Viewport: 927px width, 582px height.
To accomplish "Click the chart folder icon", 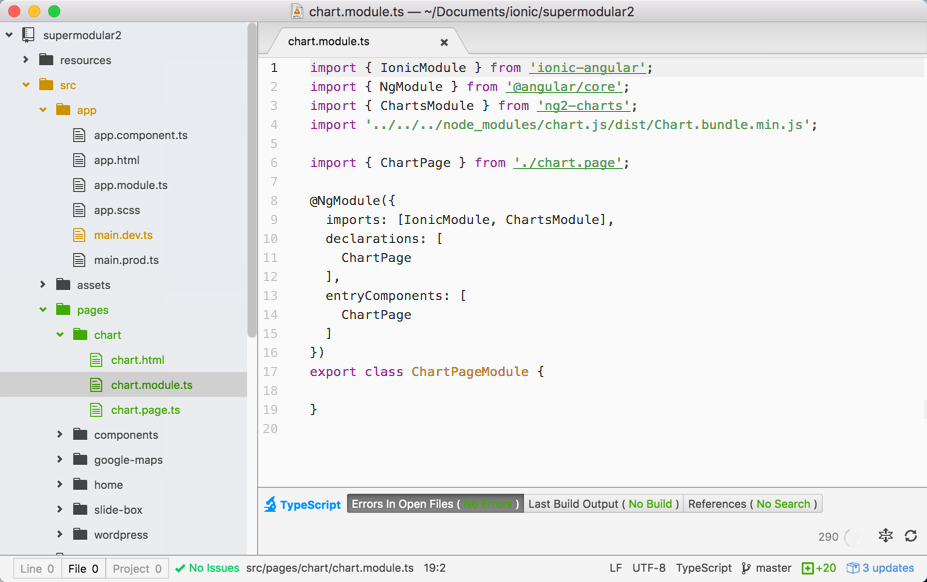I will tap(80, 334).
